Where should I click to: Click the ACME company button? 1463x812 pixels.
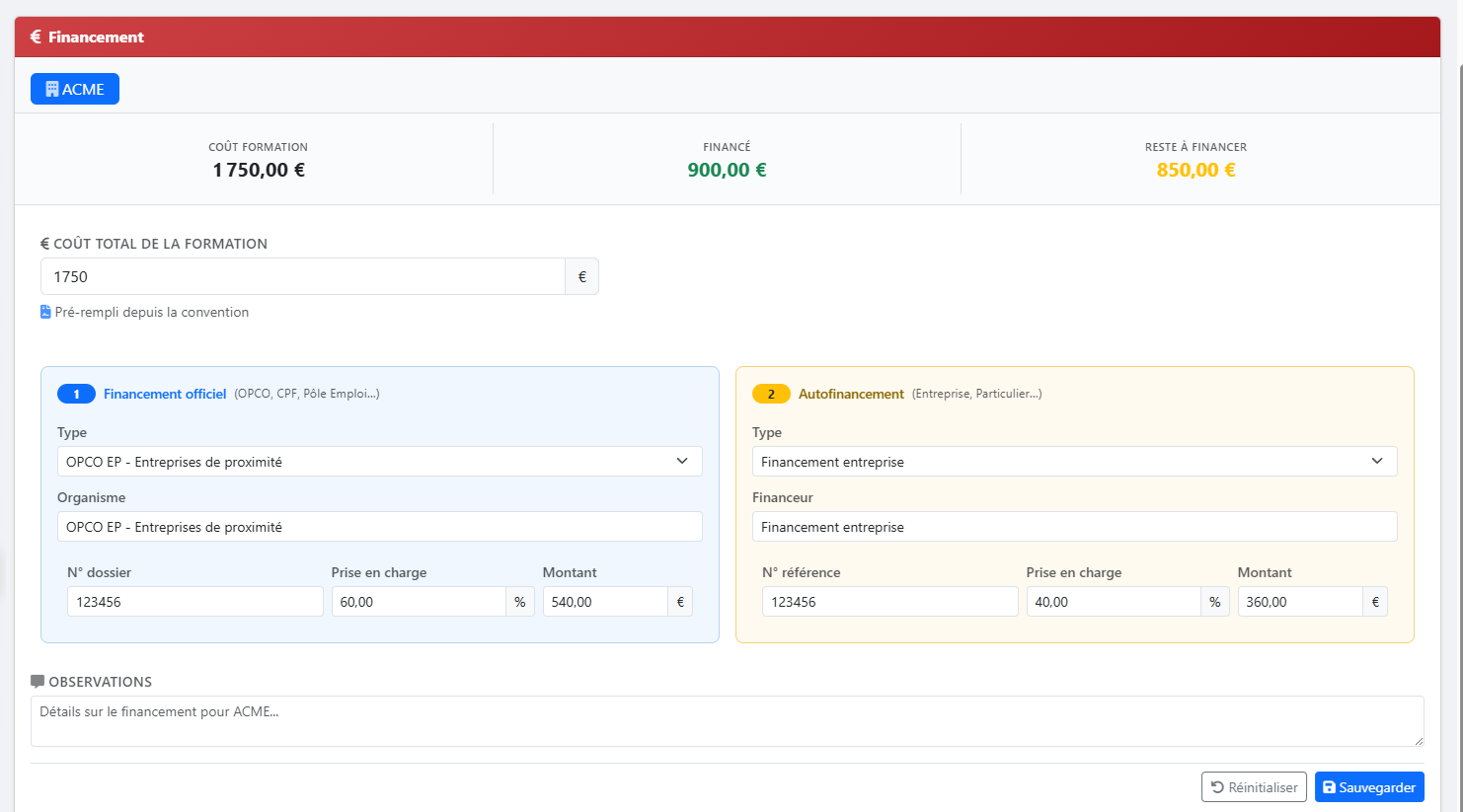tap(75, 89)
